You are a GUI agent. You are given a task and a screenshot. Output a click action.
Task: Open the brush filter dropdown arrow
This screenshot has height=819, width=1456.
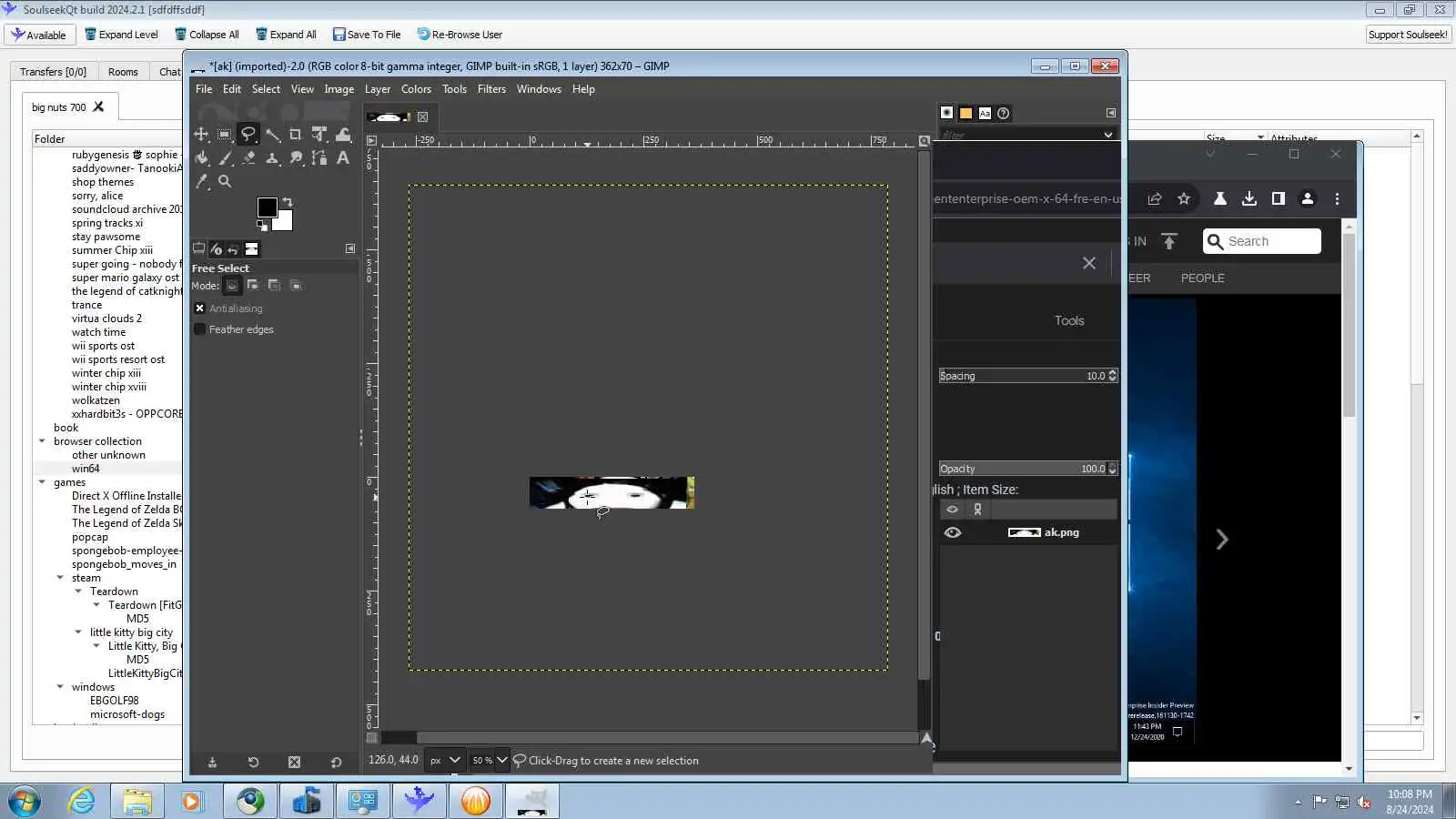(1107, 135)
